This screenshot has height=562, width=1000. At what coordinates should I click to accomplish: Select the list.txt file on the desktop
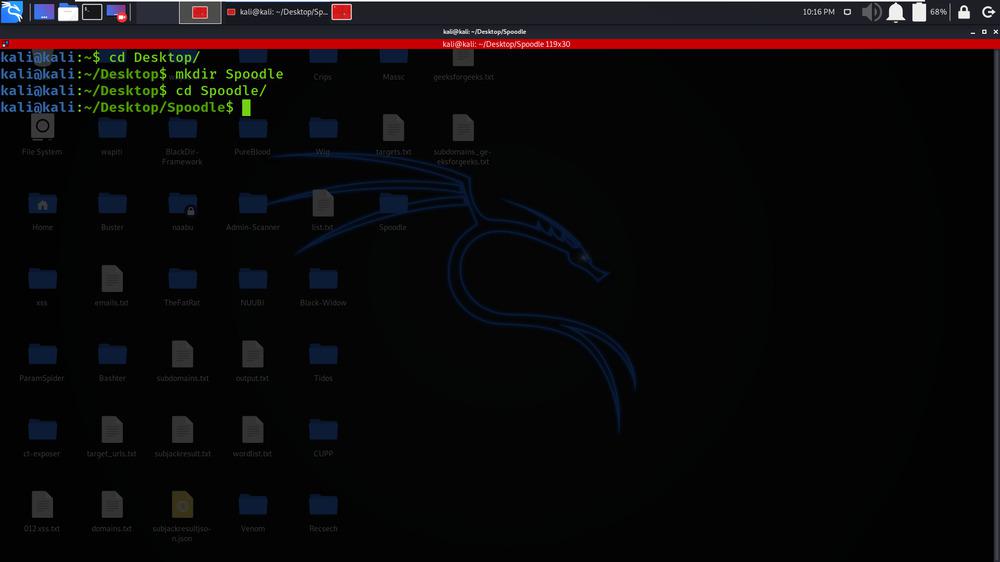coord(323,211)
